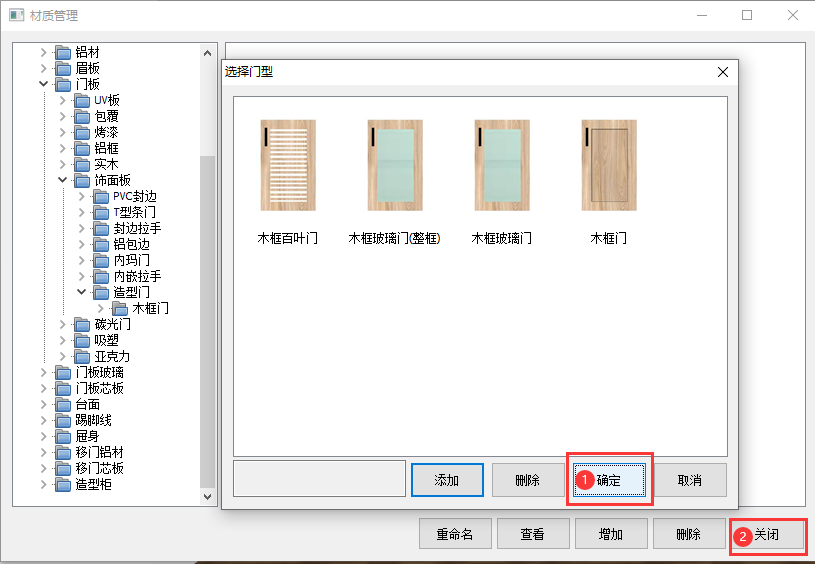
Task: Click the 造型门 folder icon
Action: click(x=101, y=293)
